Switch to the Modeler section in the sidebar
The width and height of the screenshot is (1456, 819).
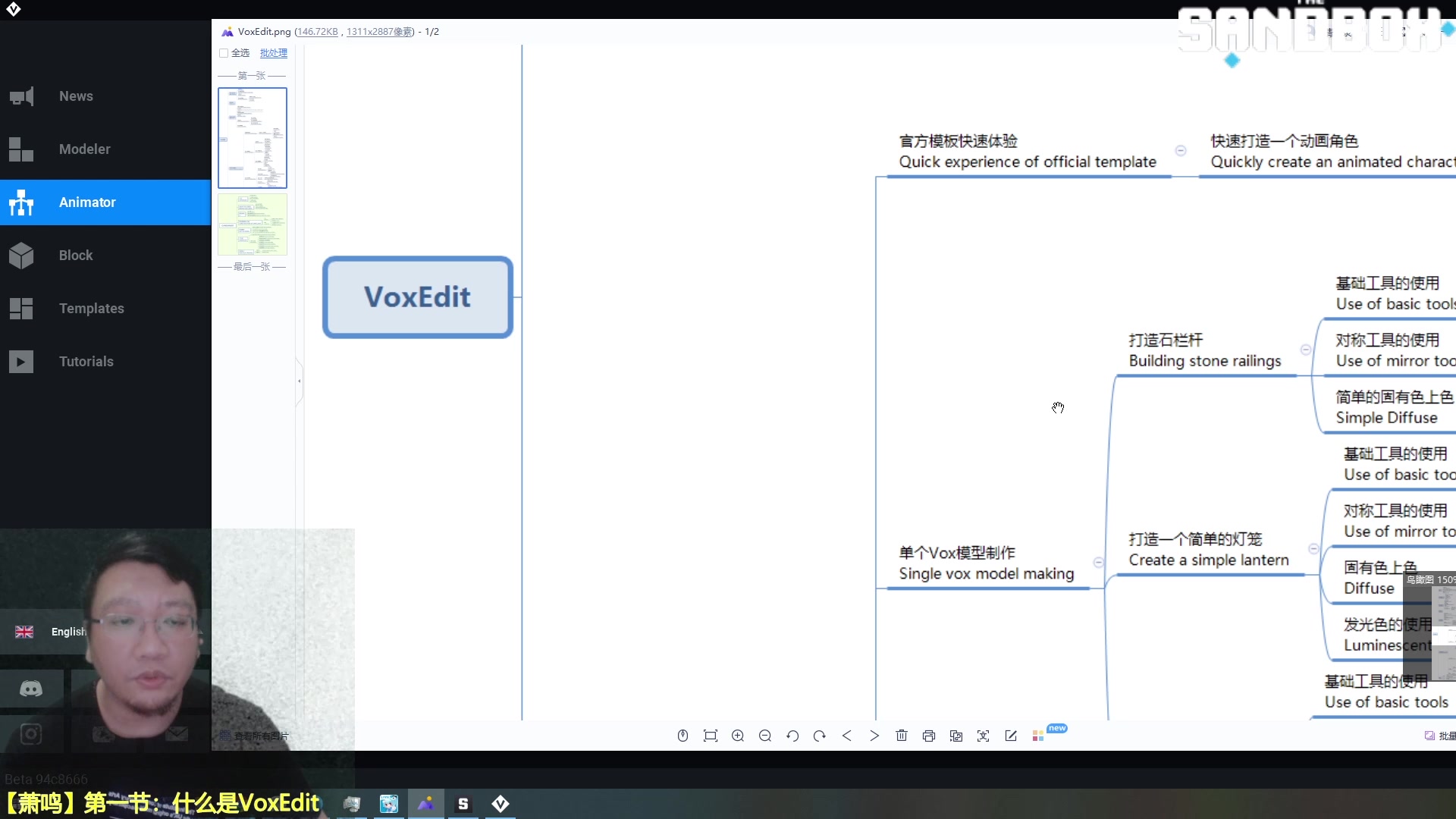[83, 149]
